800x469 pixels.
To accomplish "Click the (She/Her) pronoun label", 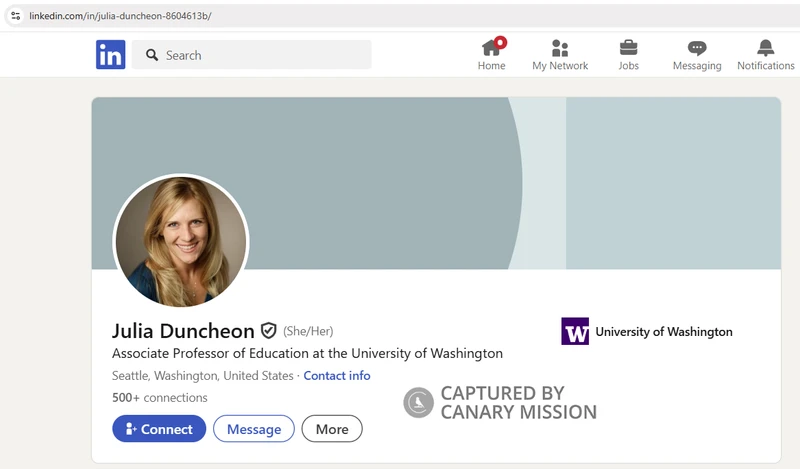I will tap(308, 331).
